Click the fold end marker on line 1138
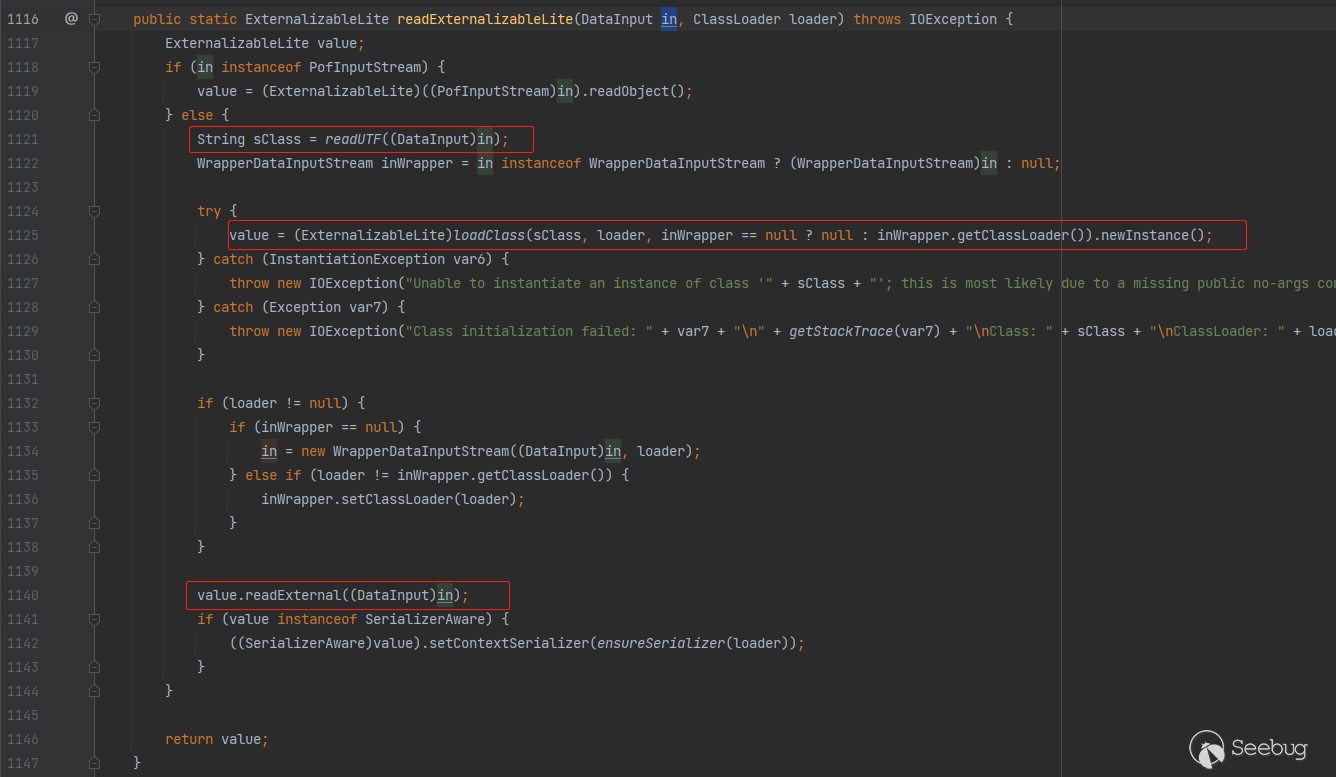The width and height of the screenshot is (1336, 777). click(94, 547)
